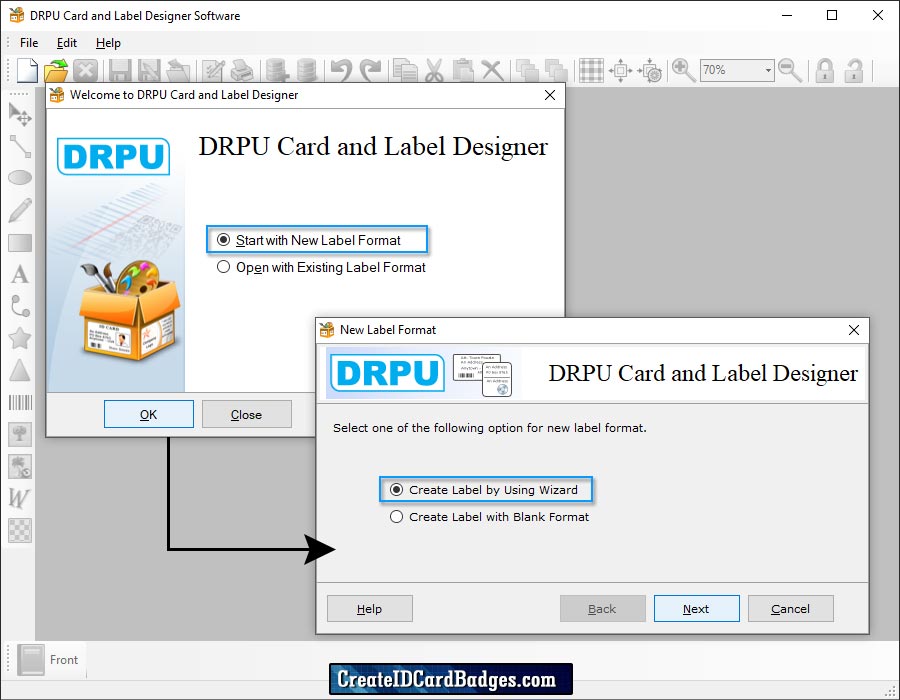Image resolution: width=900 pixels, height=700 pixels.
Task: Click the checkered pattern tool in sidebar
Action: (20, 530)
